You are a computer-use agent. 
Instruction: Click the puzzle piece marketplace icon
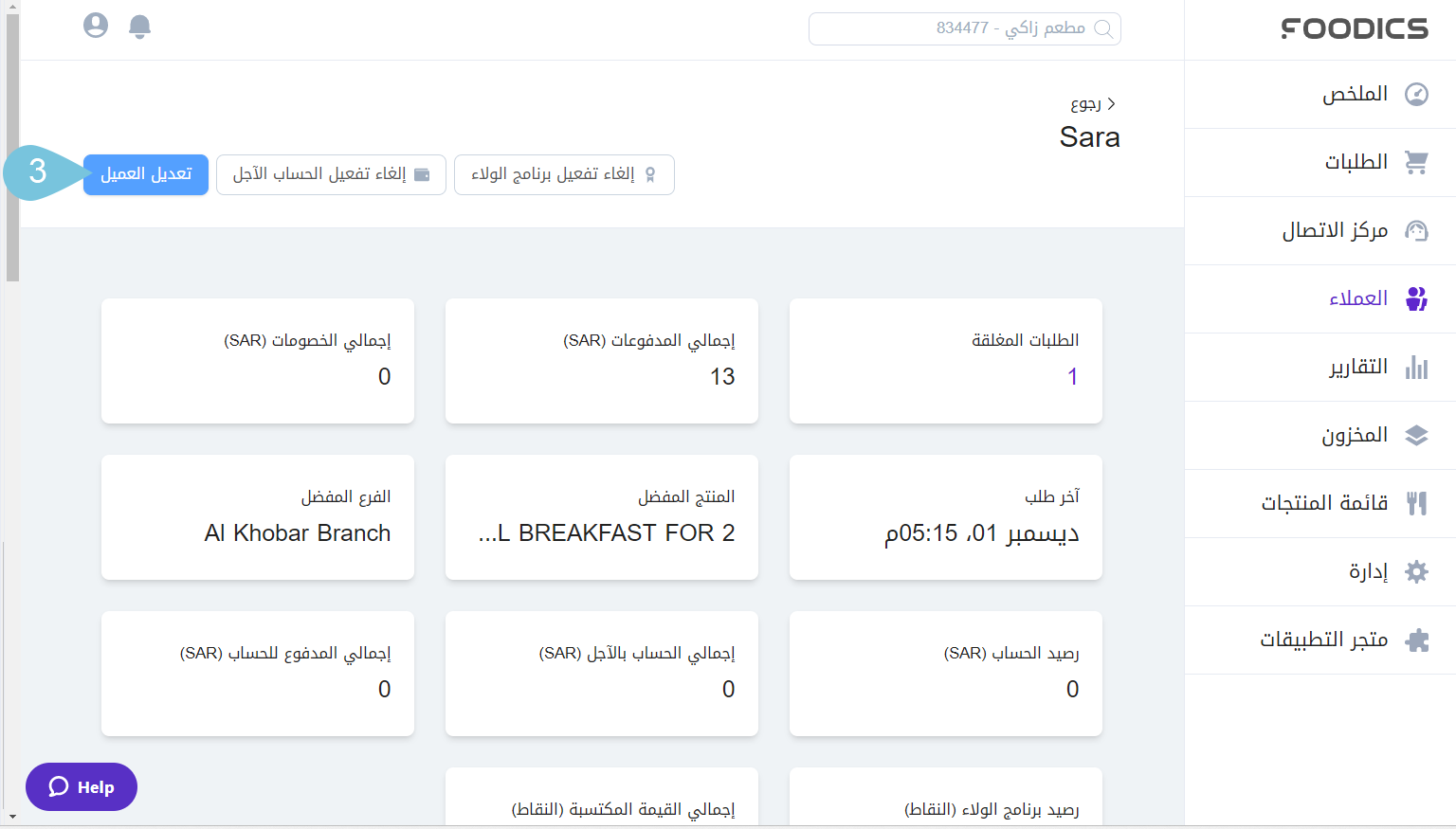click(x=1416, y=640)
